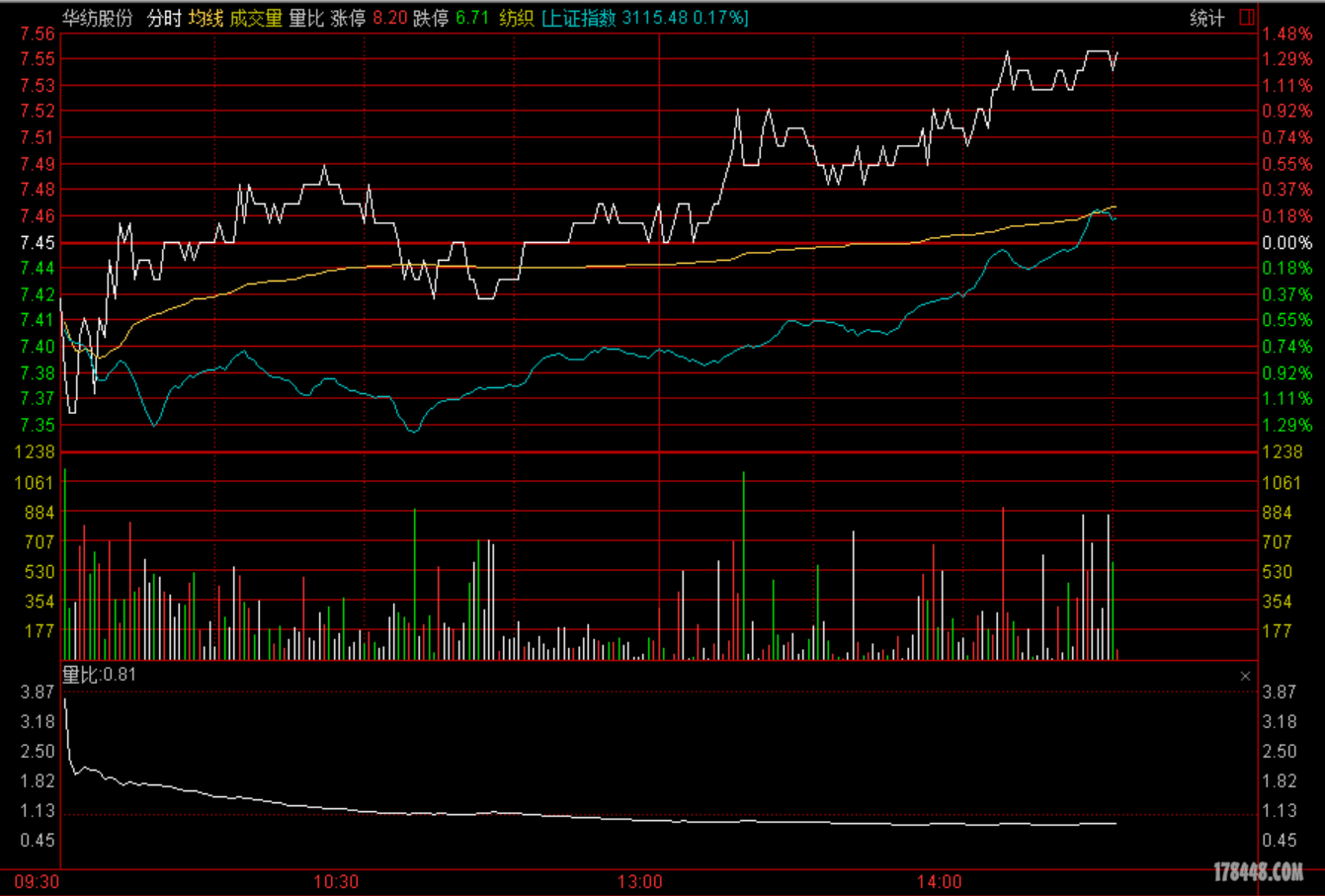This screenshot has width=1325, height=896.
Task: Click the 7.45 left price axis label
Action: click(38, 243)
